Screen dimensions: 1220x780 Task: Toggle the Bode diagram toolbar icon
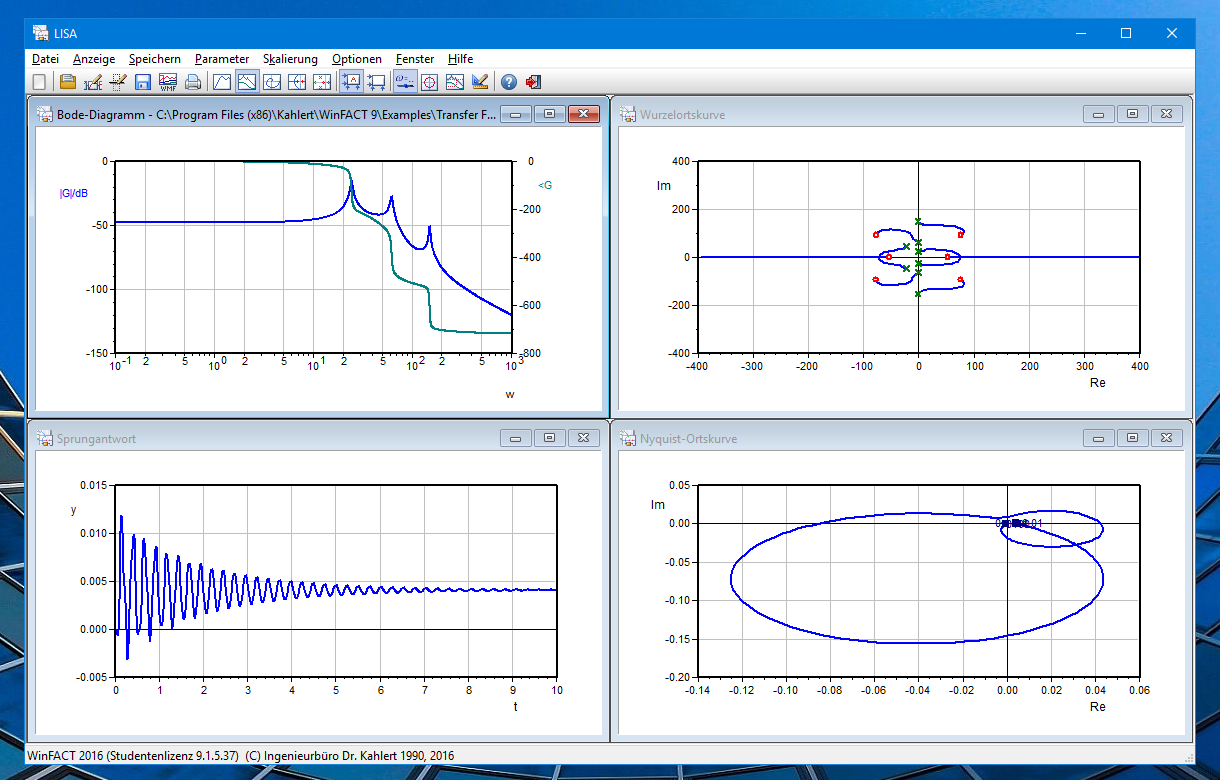247,82
